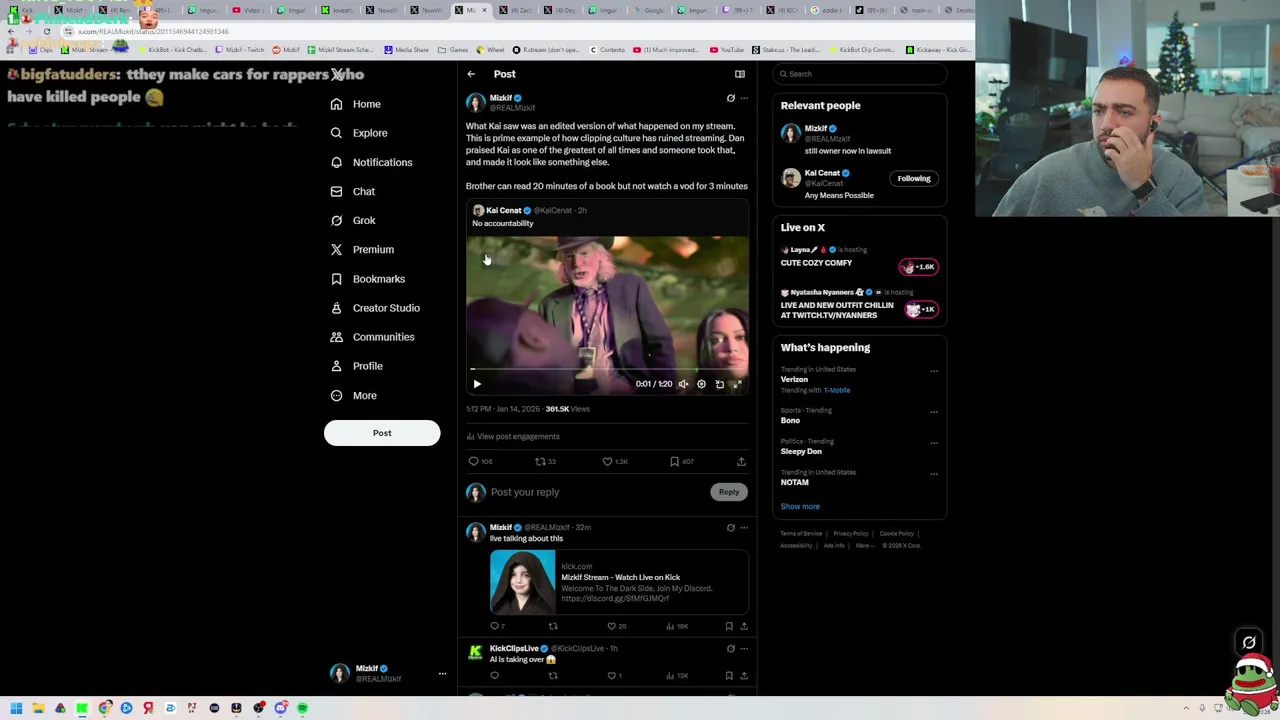Open the Media Share bookmark

[406, 50]
